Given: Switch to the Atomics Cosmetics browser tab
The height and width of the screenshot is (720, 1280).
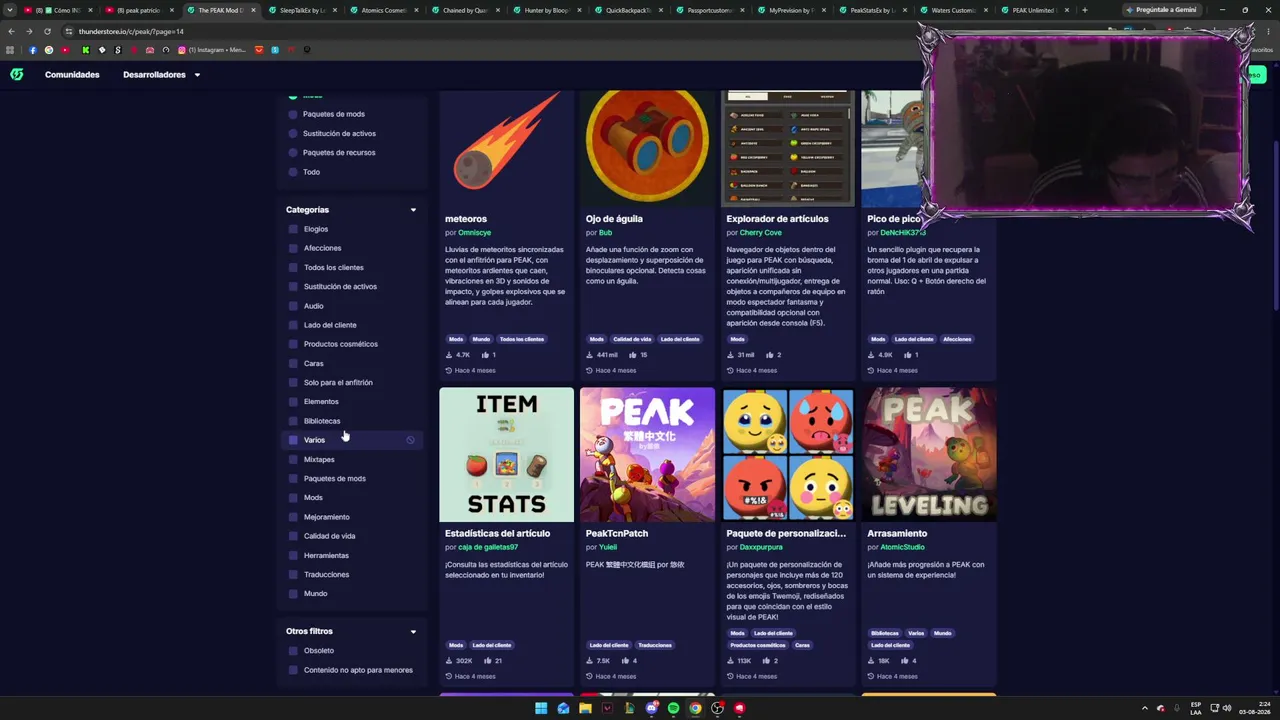Looking at the screenshot, I should pyautogui.click(x=386, y=10).
